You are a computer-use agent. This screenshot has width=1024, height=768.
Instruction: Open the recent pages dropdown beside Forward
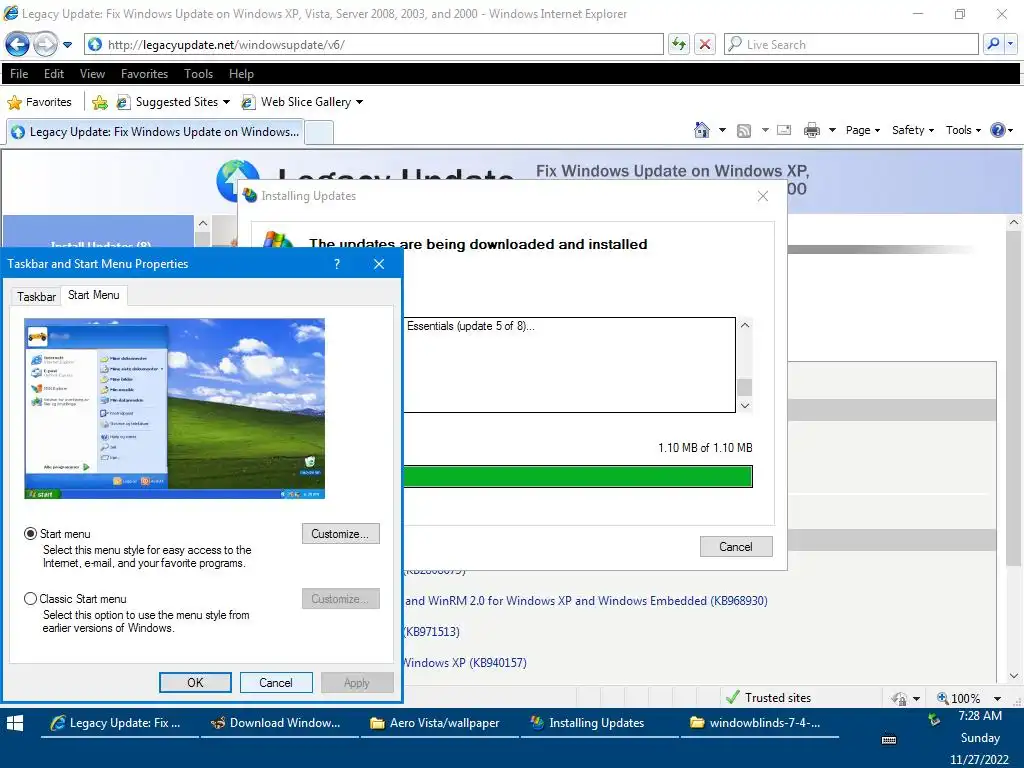[67, 45]
